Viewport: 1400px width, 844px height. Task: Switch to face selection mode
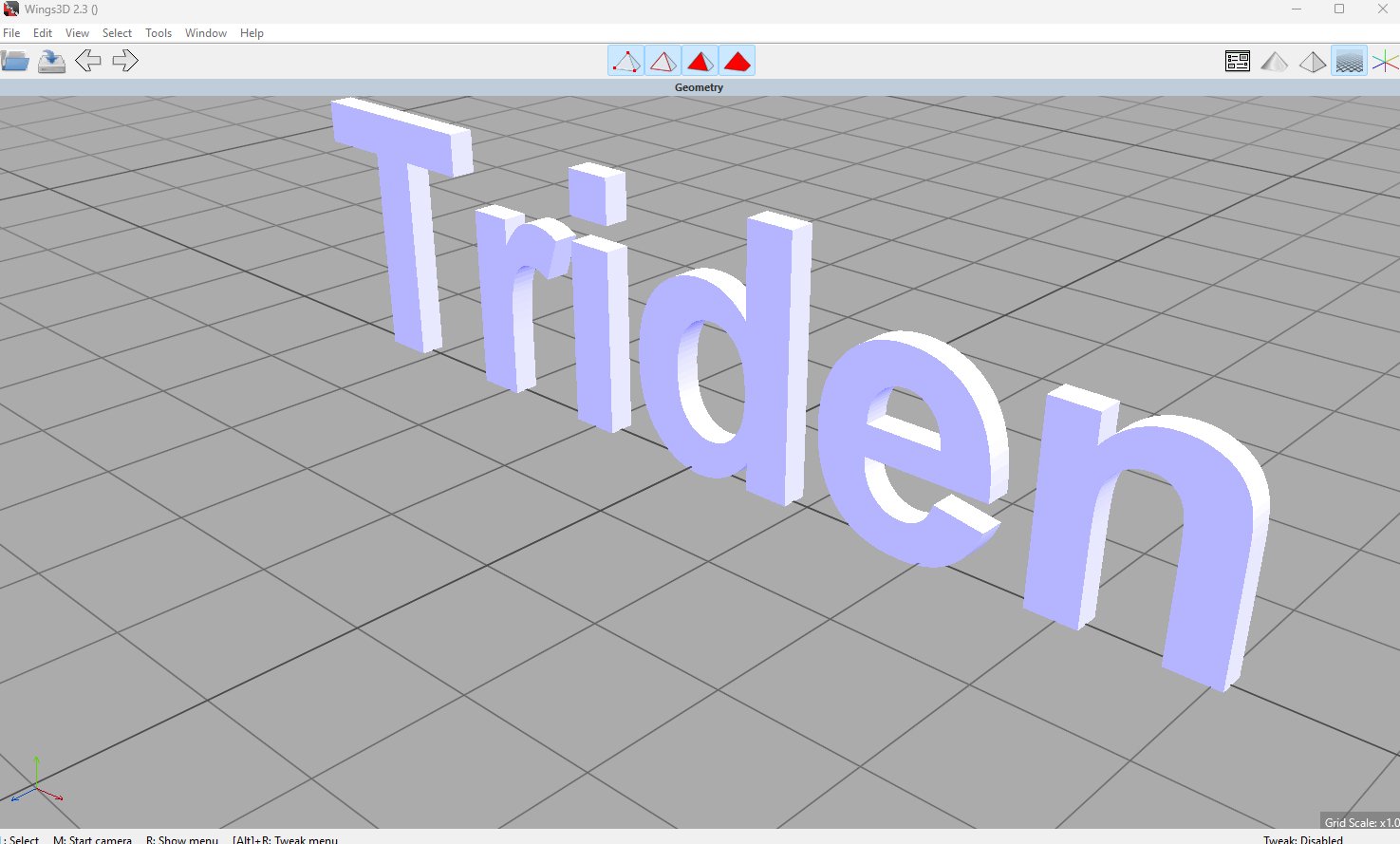tap(700, 62)
